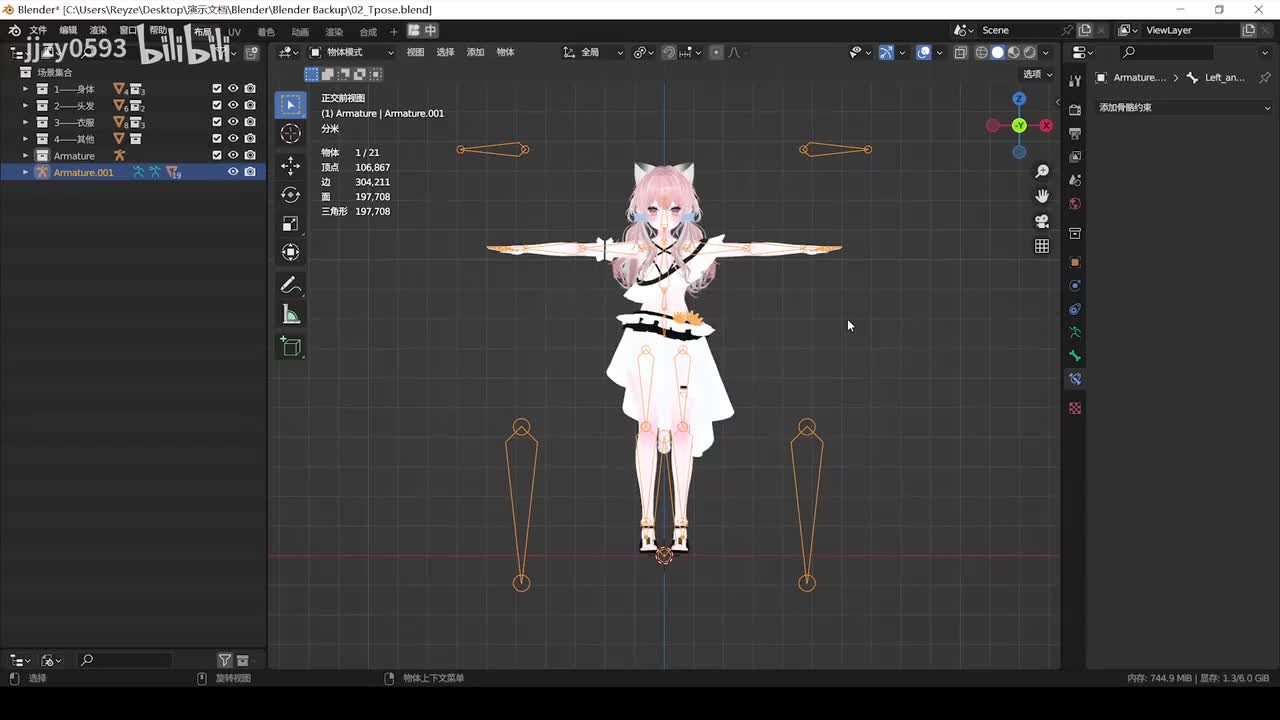Toggle X-ray display in viewport header
The width and height of the screenshot is (1280, 720).
click(960, 52)
